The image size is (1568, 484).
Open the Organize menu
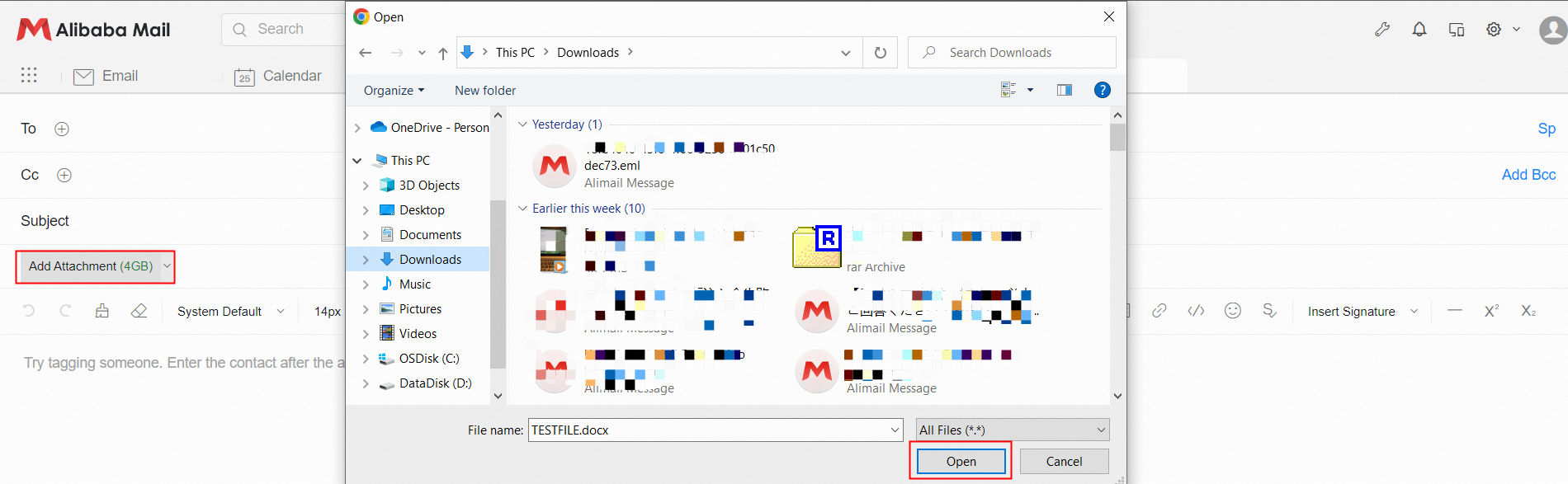(394, 90)
